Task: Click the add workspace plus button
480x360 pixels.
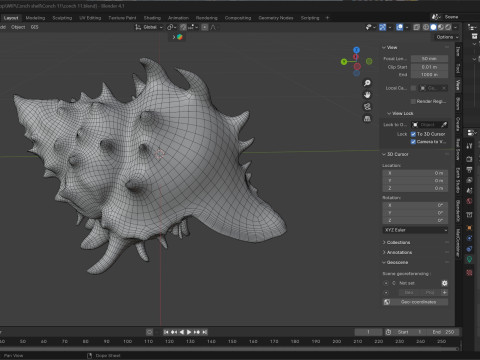Action: click(x=327, y=18)
